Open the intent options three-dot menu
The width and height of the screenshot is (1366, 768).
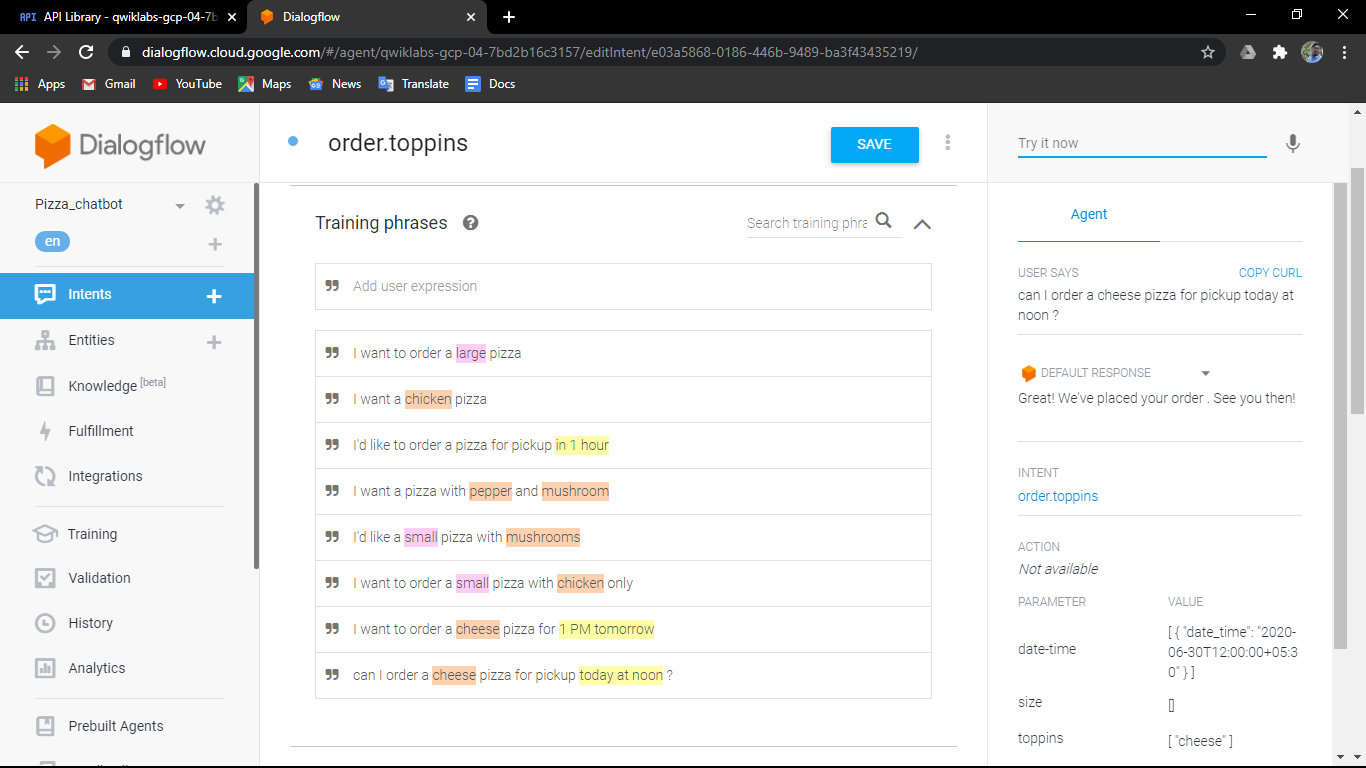pyautogui.click(x=947, y=142)
